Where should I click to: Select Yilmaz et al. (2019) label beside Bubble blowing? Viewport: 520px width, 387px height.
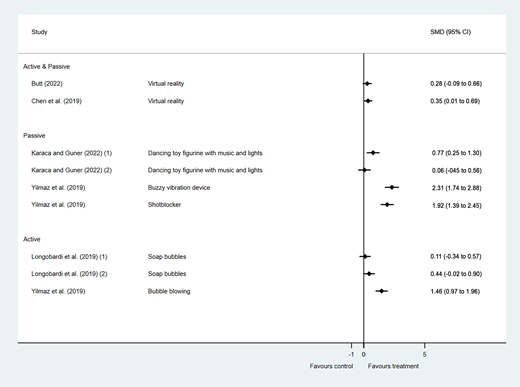click(58, 291)
